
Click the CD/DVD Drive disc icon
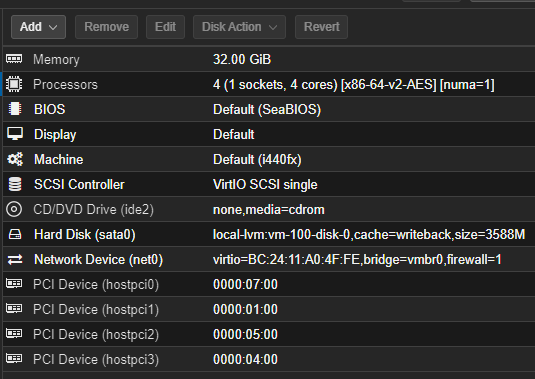(14, 209)
